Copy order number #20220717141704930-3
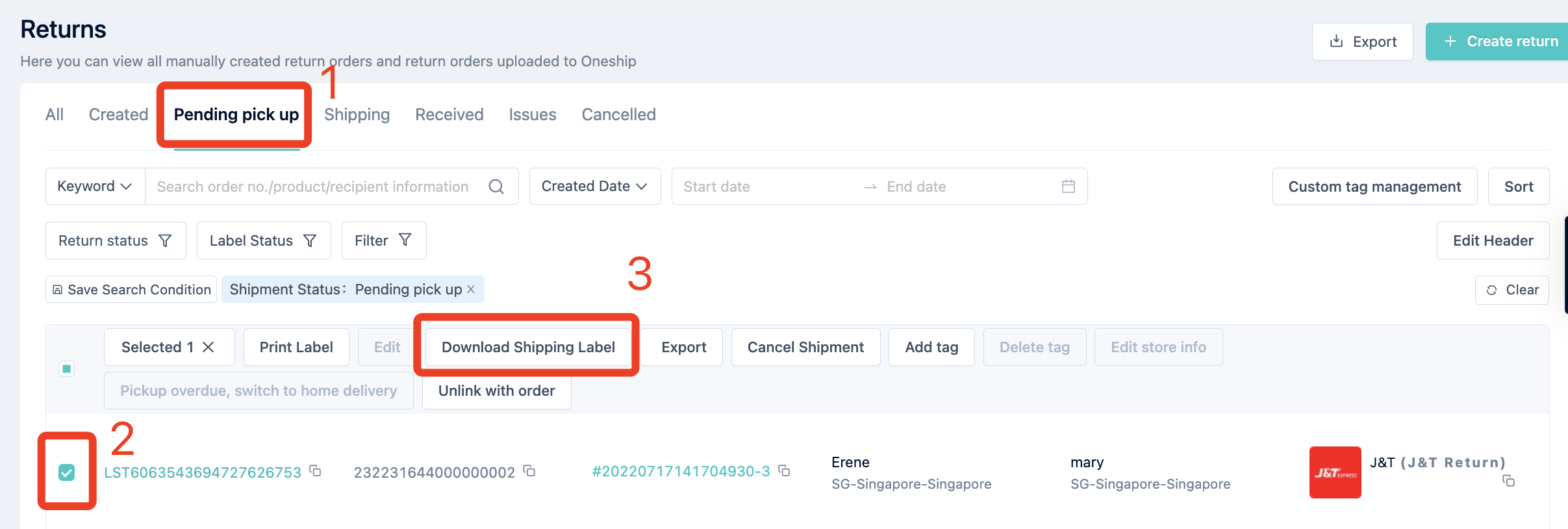Viewport: 1568px width, 529px height. (784, 471)
